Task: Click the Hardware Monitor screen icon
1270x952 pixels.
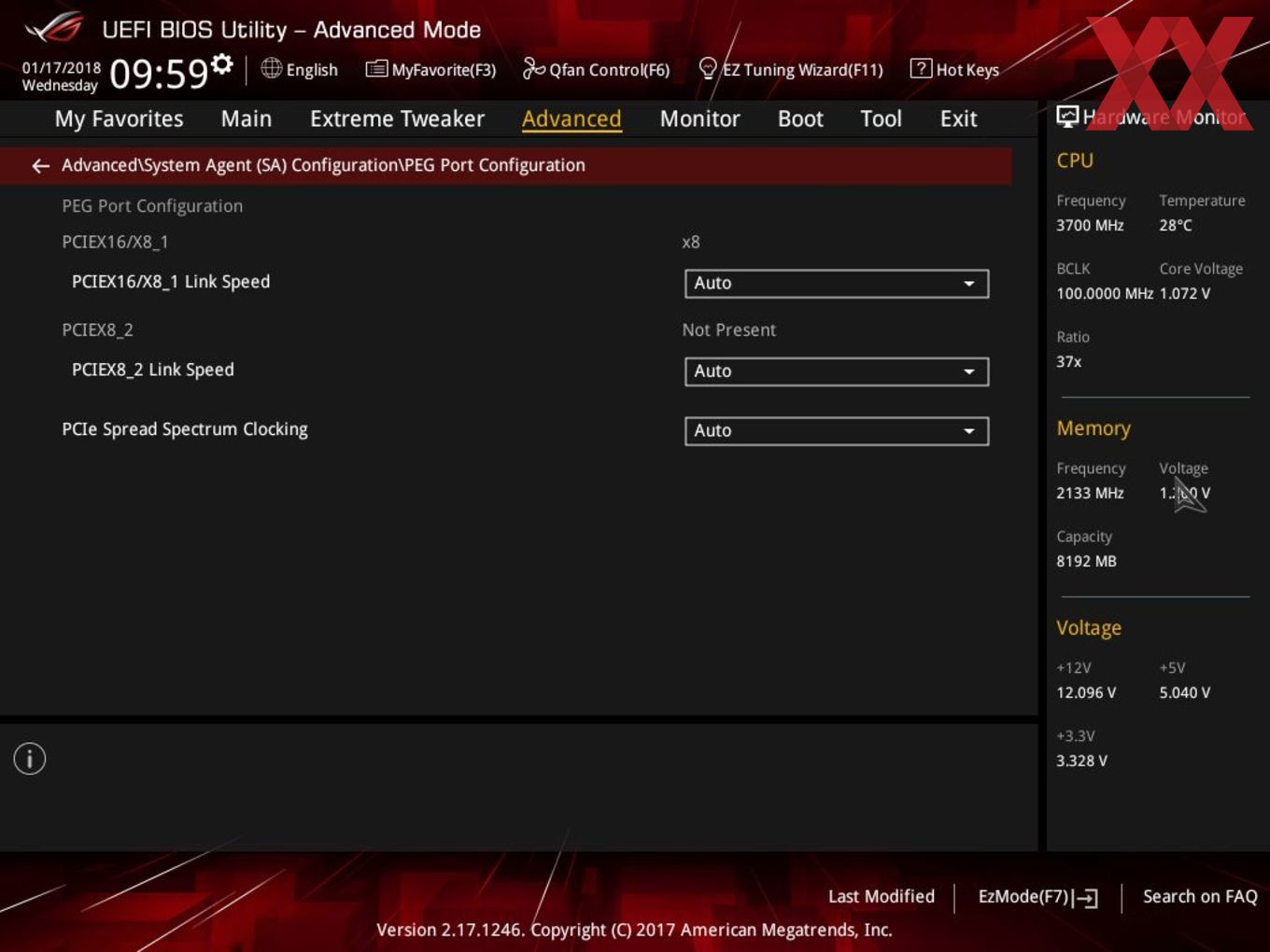Action: pos(1067,117)
